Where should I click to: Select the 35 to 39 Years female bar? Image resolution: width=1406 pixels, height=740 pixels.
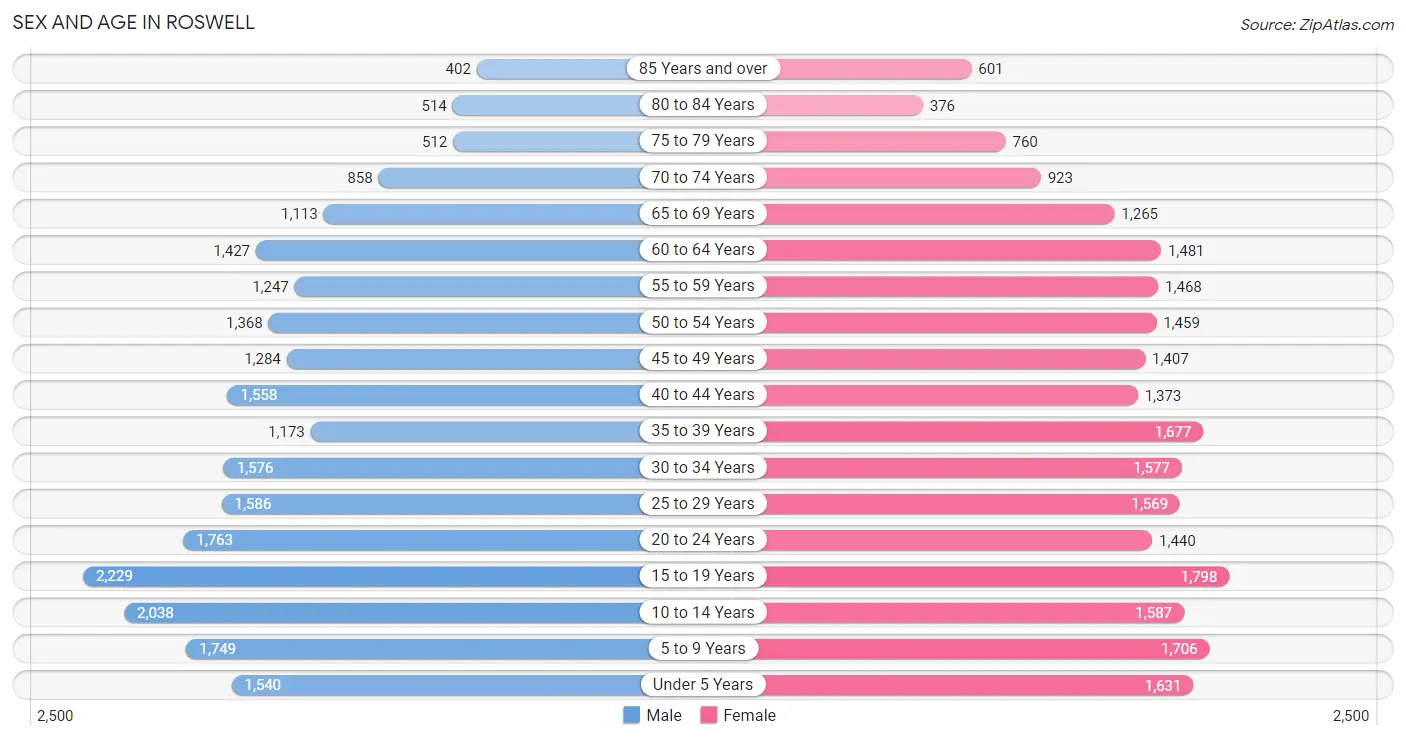(x=953, y=431)
